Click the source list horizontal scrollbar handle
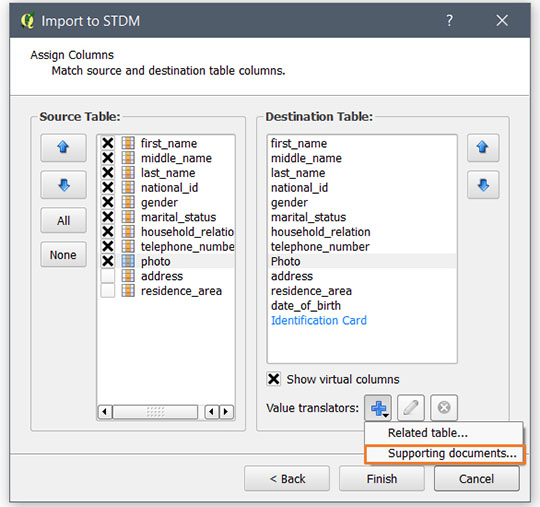 click(x=155, y=412)
